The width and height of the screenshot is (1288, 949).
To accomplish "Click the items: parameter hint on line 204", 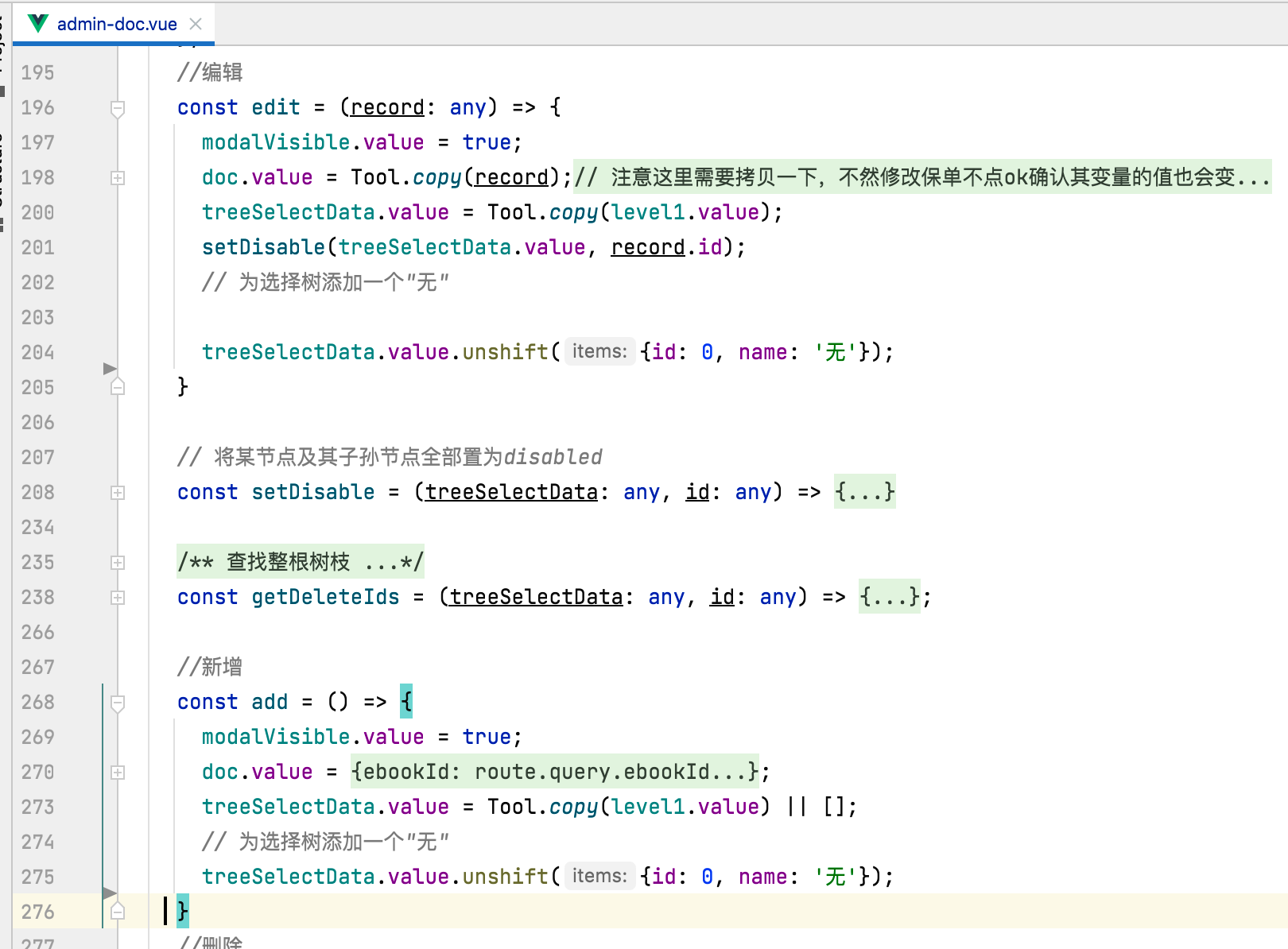I will click(599, 351).
